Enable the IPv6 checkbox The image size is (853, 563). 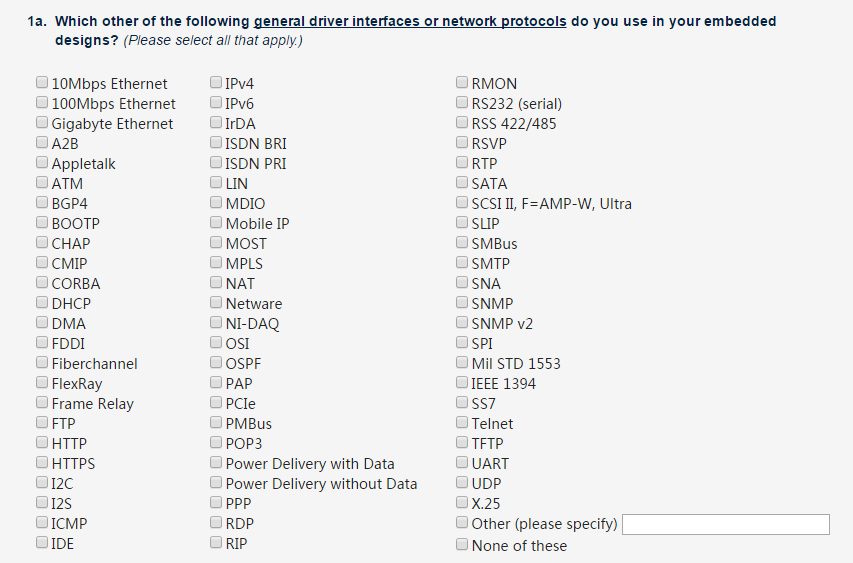[216, 102]
